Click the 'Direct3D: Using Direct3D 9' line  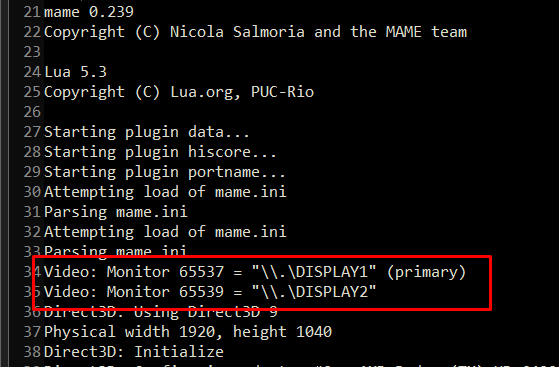pos(160,312)
